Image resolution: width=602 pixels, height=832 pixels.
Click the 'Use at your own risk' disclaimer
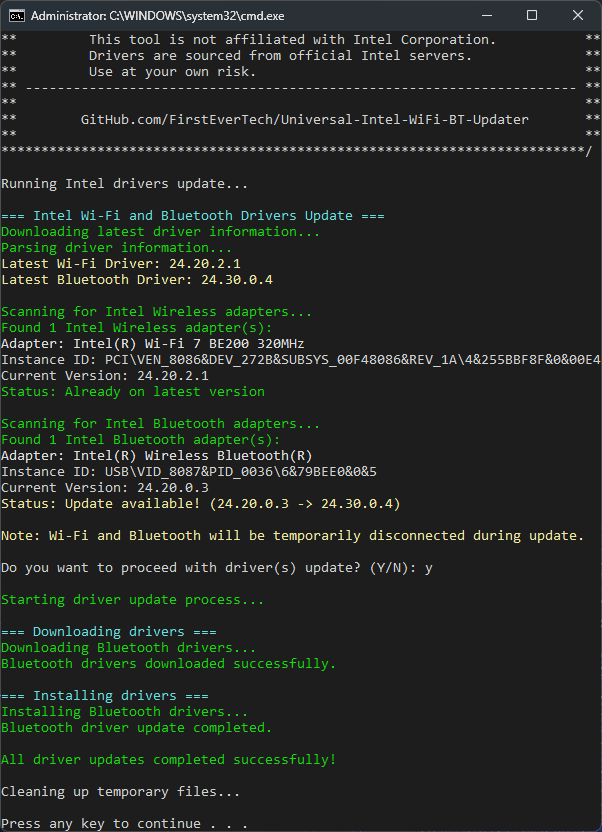click(x=172, y=72)
